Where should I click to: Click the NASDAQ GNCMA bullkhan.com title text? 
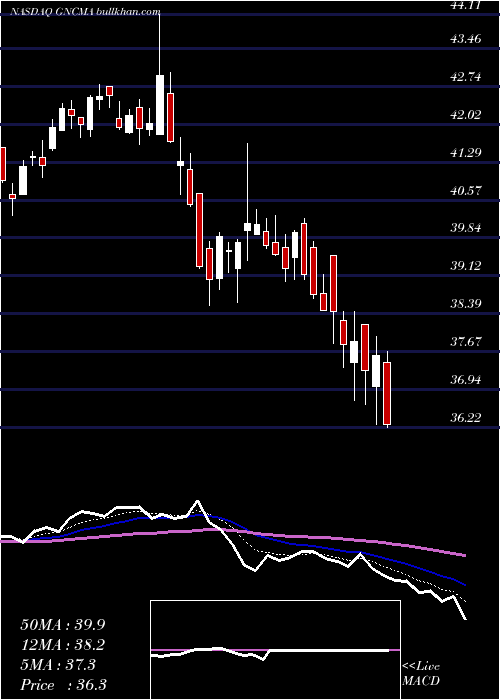86,12
